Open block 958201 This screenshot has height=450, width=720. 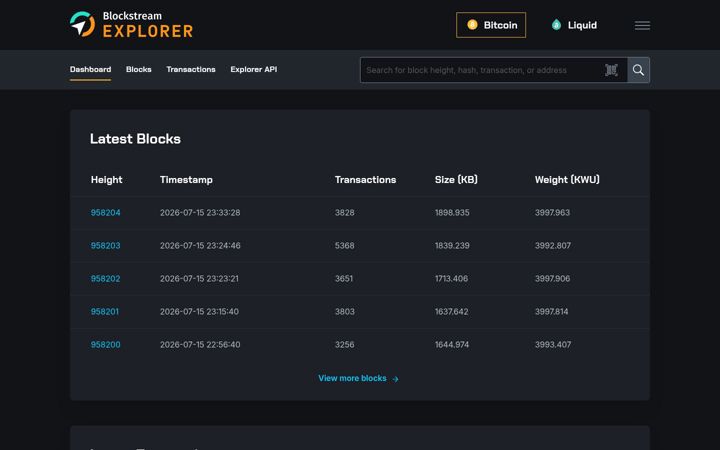[105, 312]
